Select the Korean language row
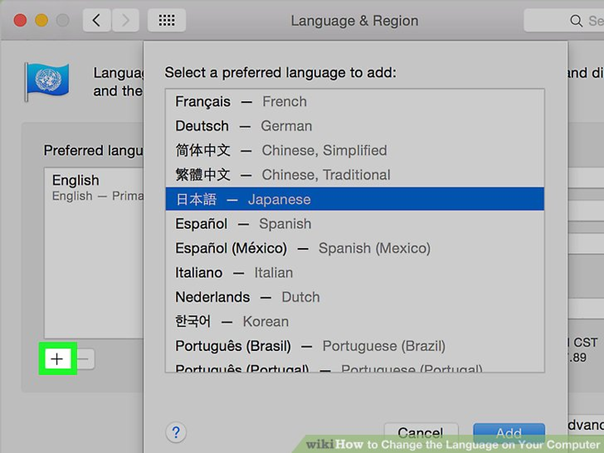The image size is (604, 453). click(355, 321)
